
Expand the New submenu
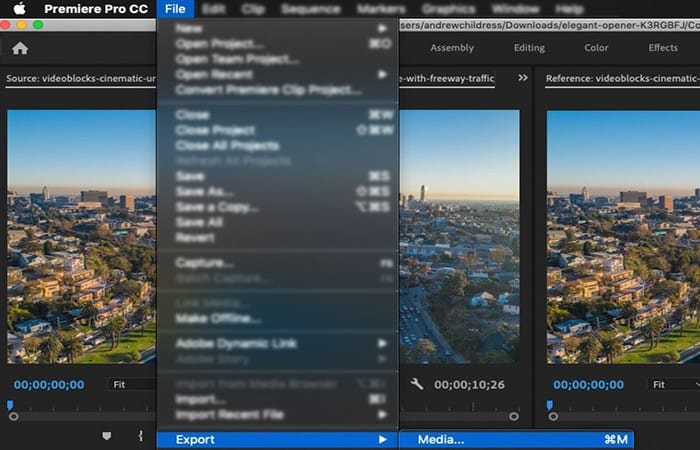tap(278, 29)
